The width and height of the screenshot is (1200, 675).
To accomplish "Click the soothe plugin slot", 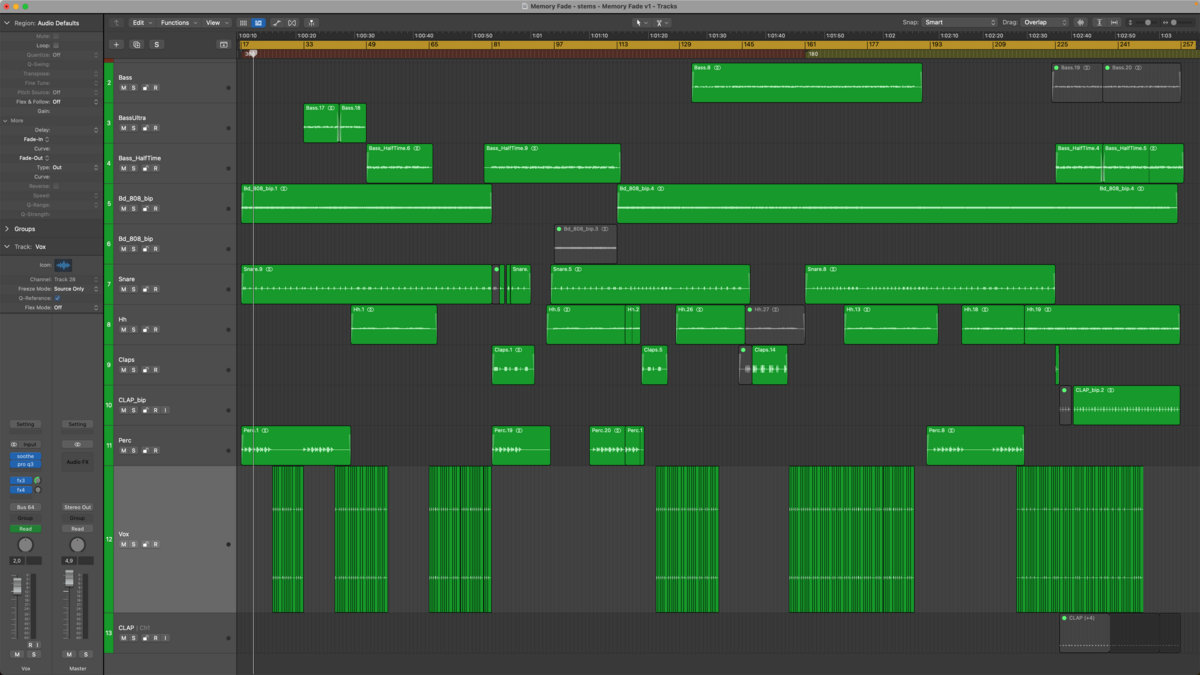I will [25, 456].
